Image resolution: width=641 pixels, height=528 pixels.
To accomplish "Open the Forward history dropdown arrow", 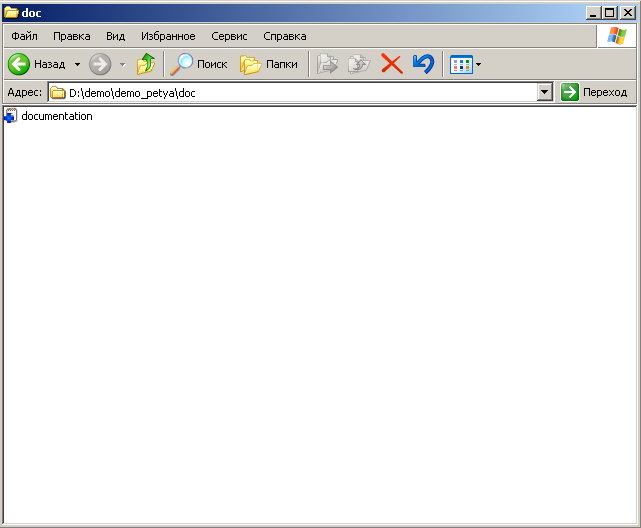I will (123, 64).
